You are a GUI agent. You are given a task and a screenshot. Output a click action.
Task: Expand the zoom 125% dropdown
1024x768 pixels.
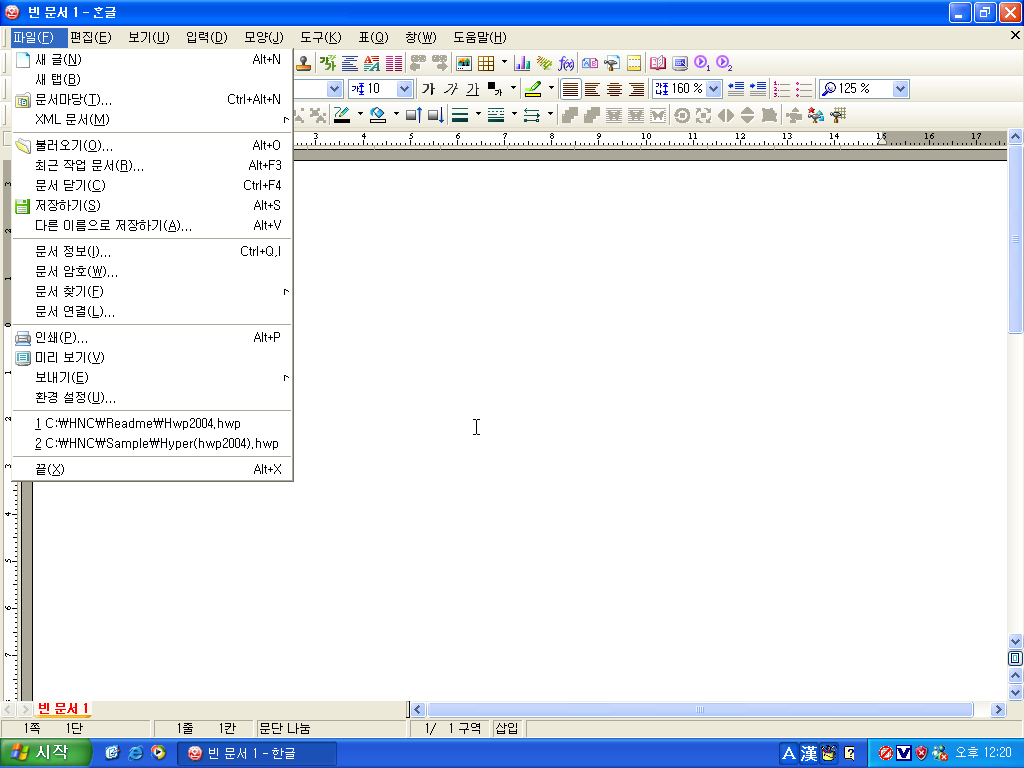tap(901, 88)
